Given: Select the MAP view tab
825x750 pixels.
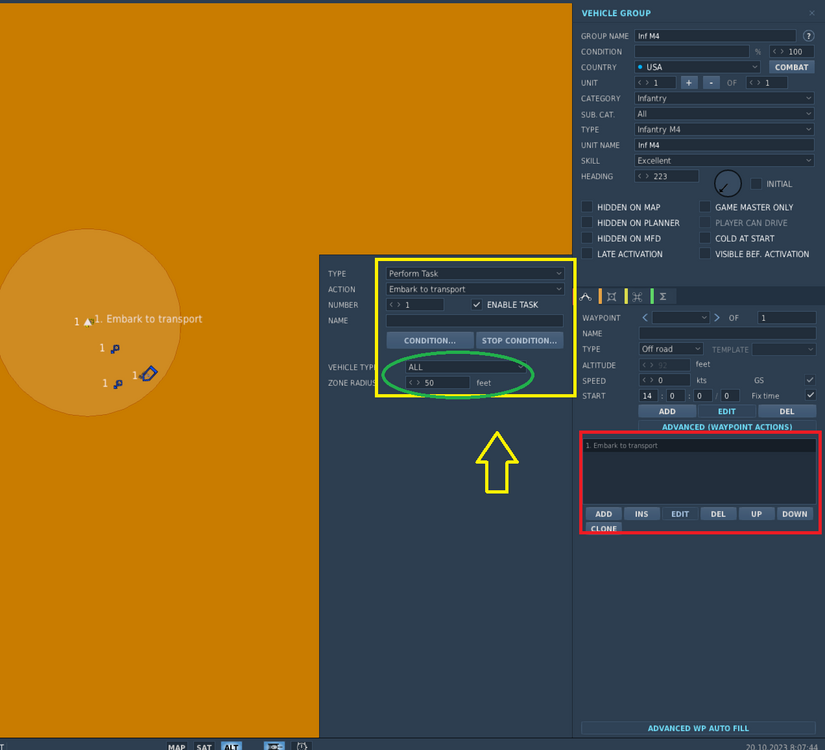Looking at the screenshot, I should pos(177,746).
